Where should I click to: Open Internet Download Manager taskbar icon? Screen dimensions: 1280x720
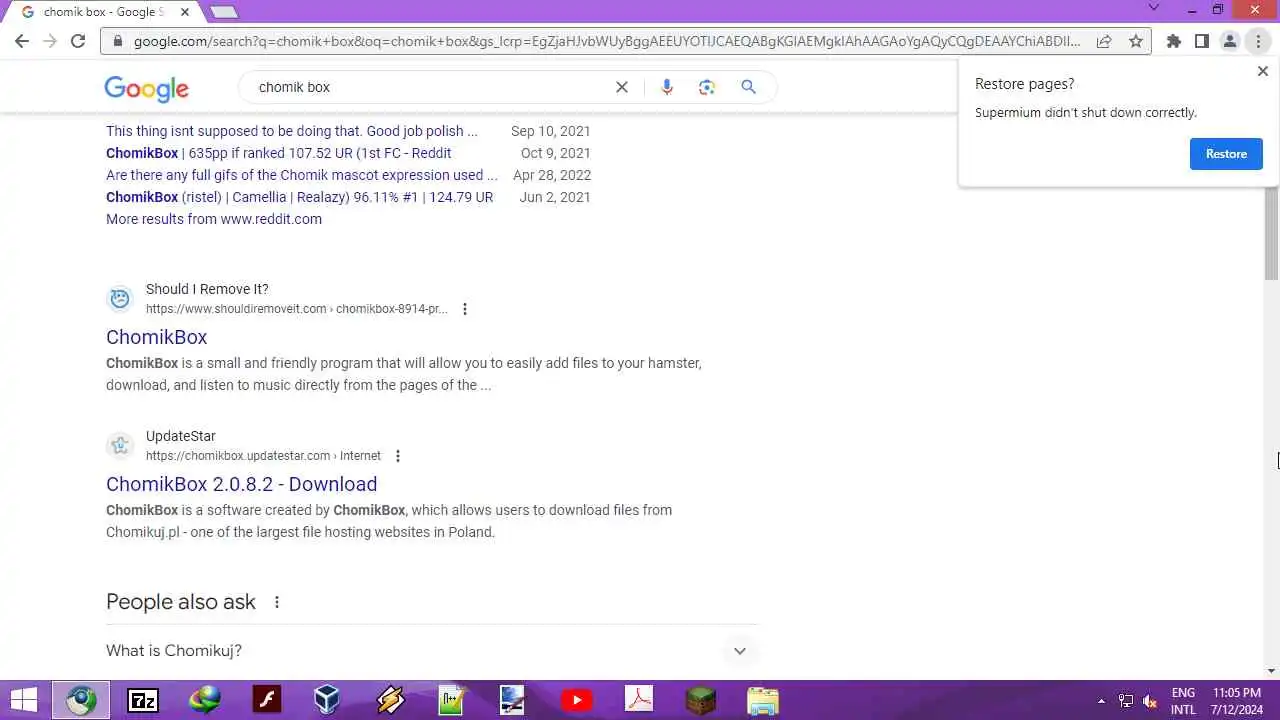click(205, 700)
